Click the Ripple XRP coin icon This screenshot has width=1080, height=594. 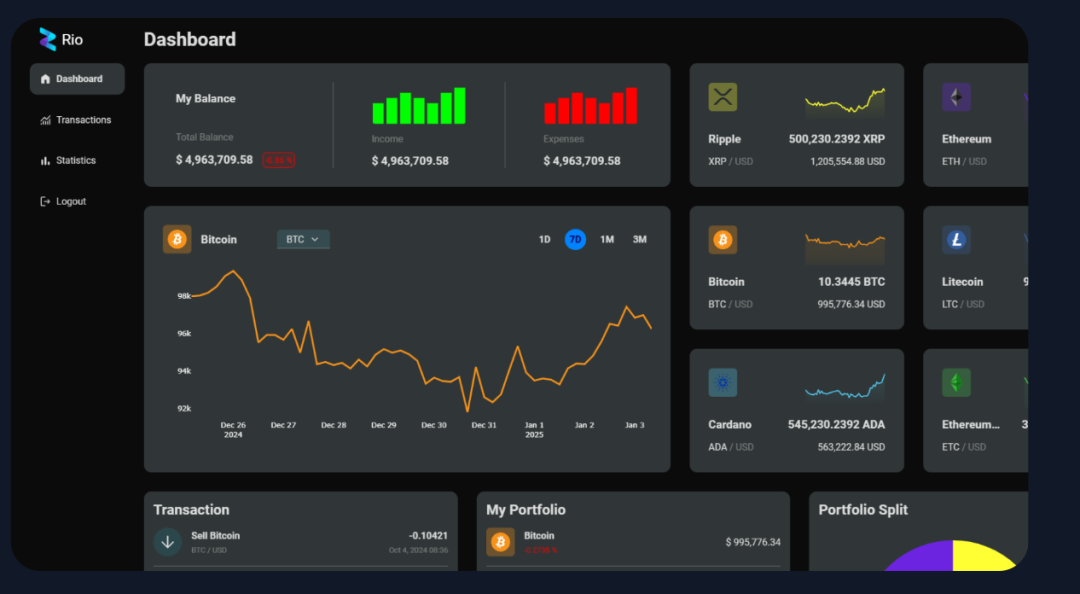(722, 97)
